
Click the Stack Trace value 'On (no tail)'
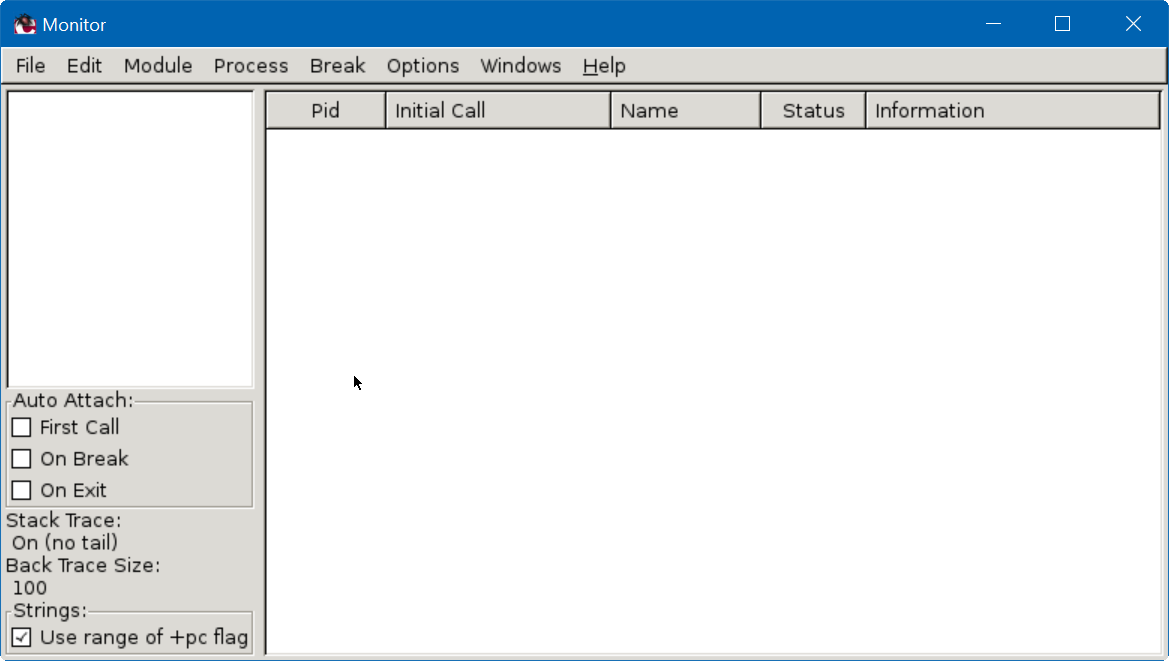(65, 543)
